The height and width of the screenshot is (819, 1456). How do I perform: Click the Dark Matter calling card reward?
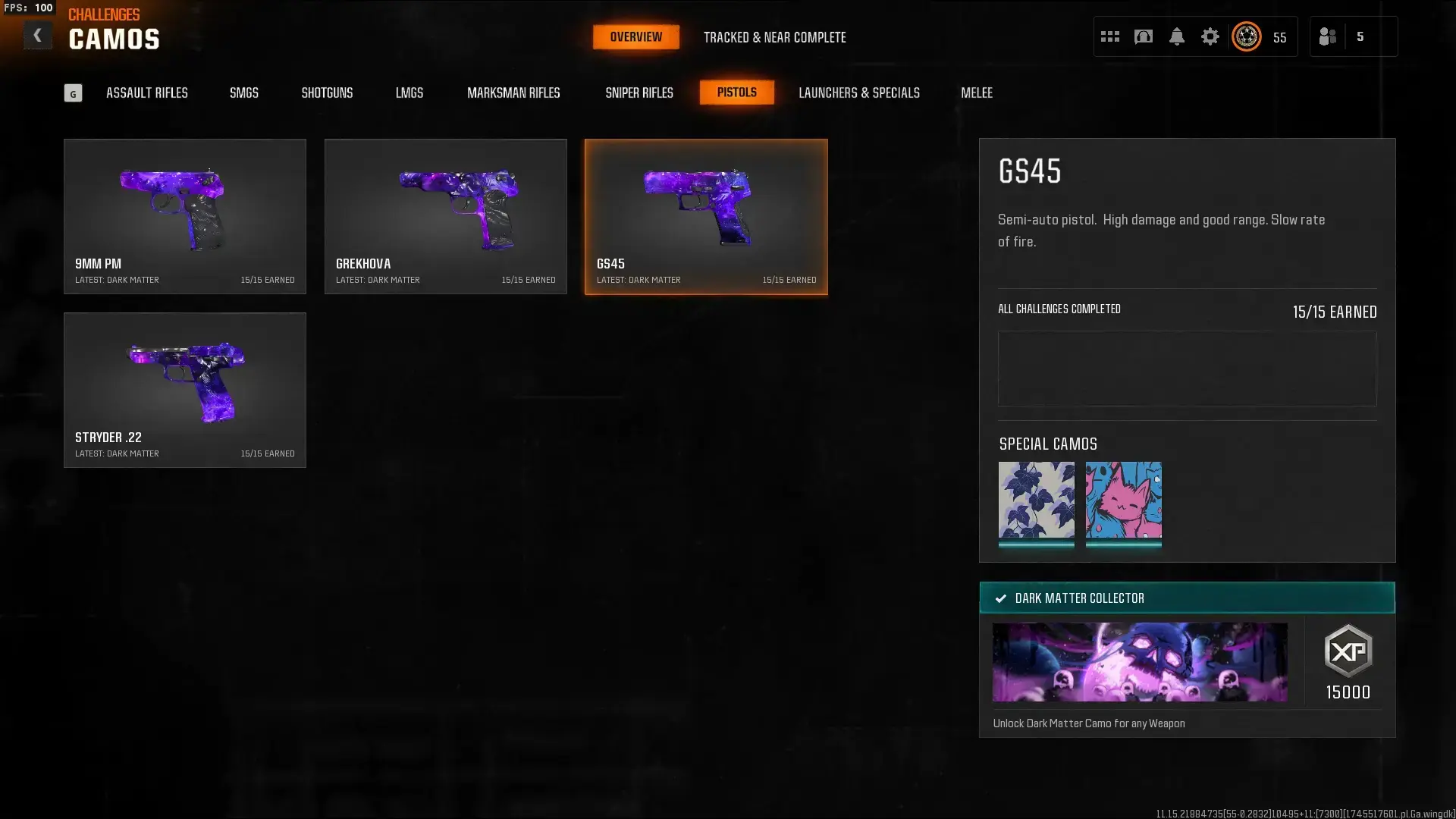coord(1139,662)
